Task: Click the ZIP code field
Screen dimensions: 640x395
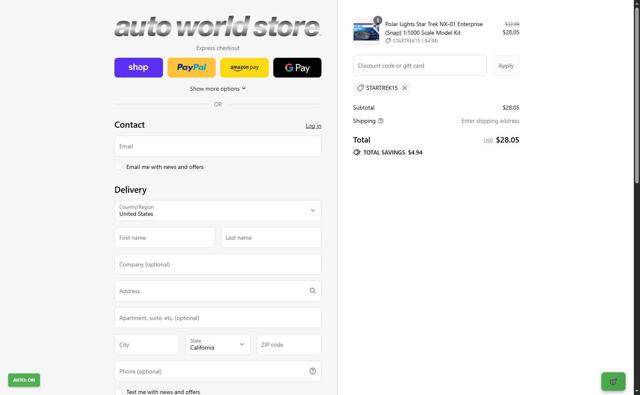Action: tap(289, 345)
